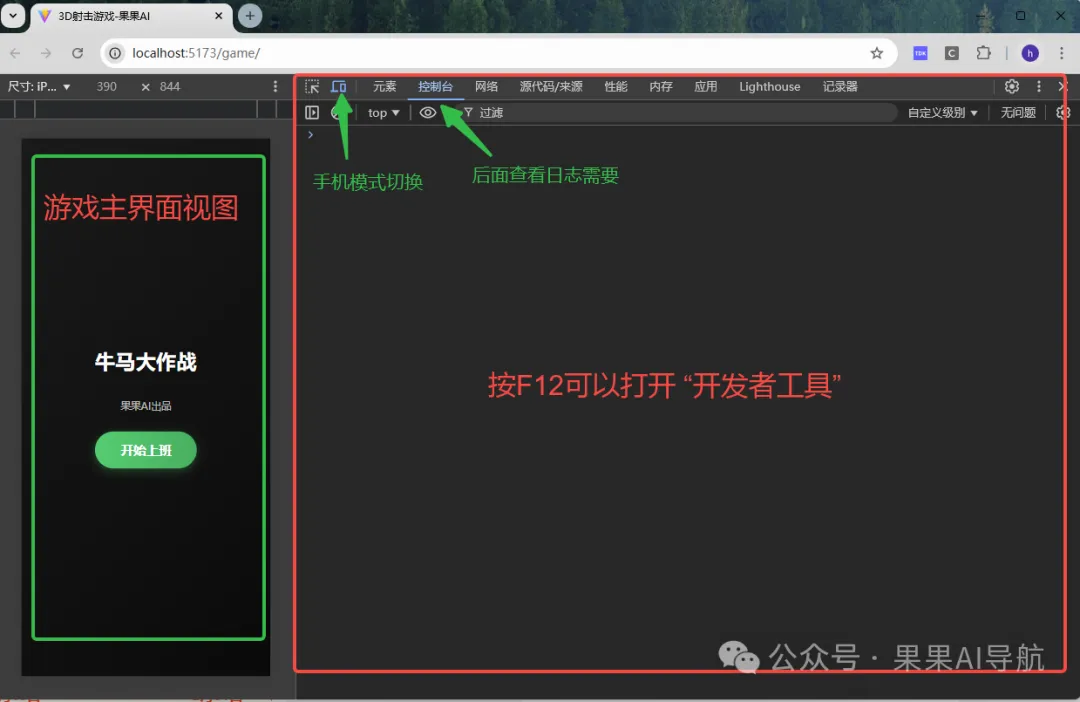Open DevTools settings gear icon
Screen dimensions: 1080x702
click(1011, 87)
